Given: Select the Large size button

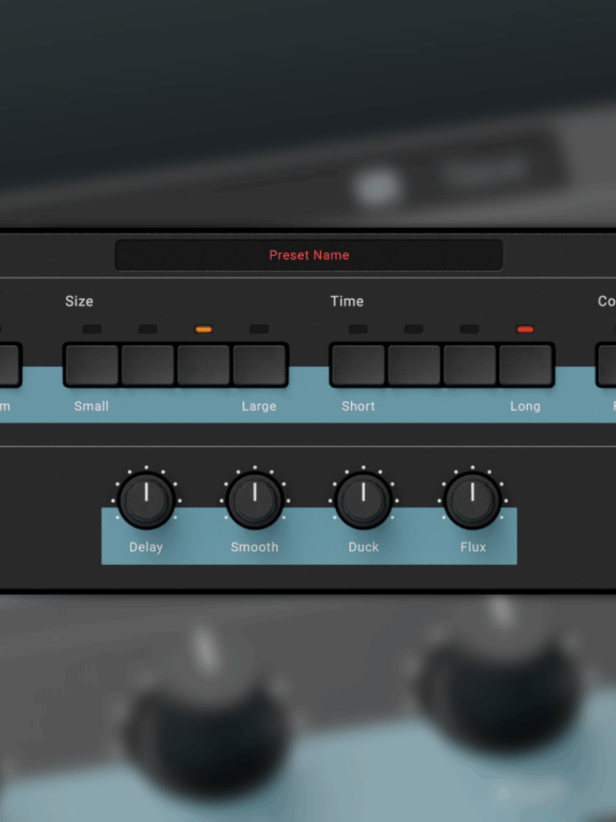Looking at the screenshot, I should (260, 365).
